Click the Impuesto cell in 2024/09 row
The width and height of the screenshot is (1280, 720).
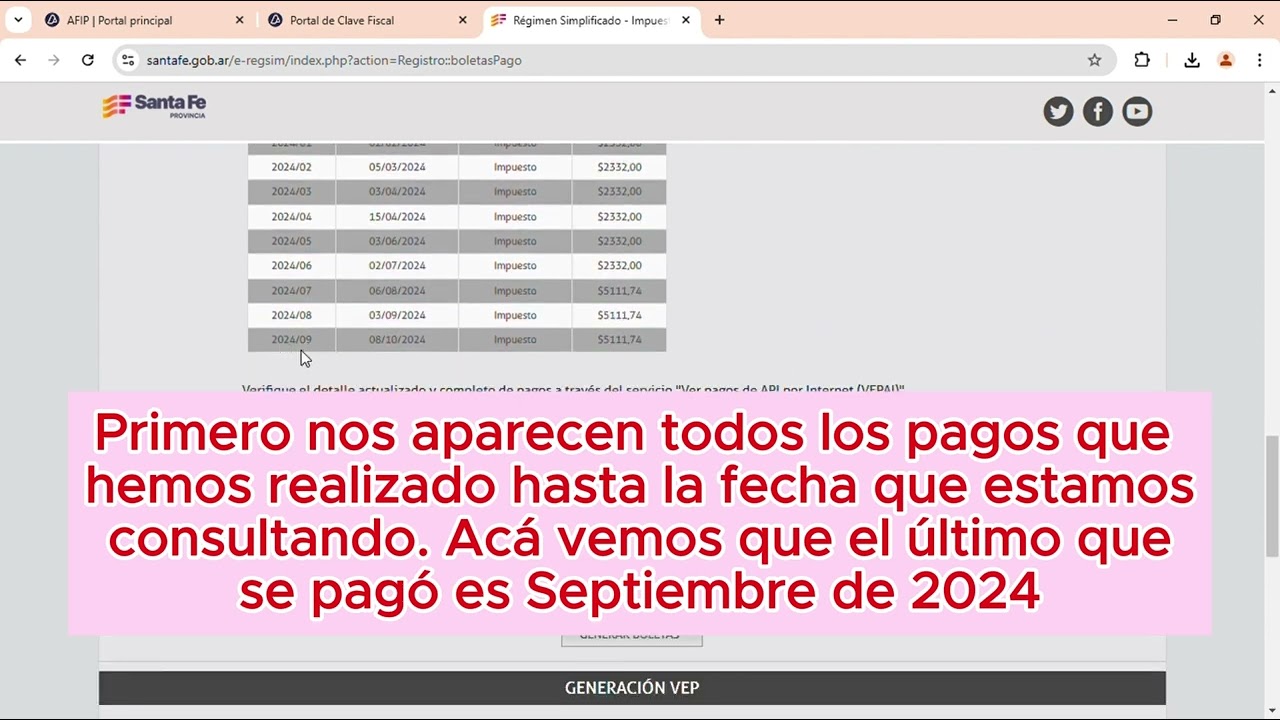tap(515, 339)
